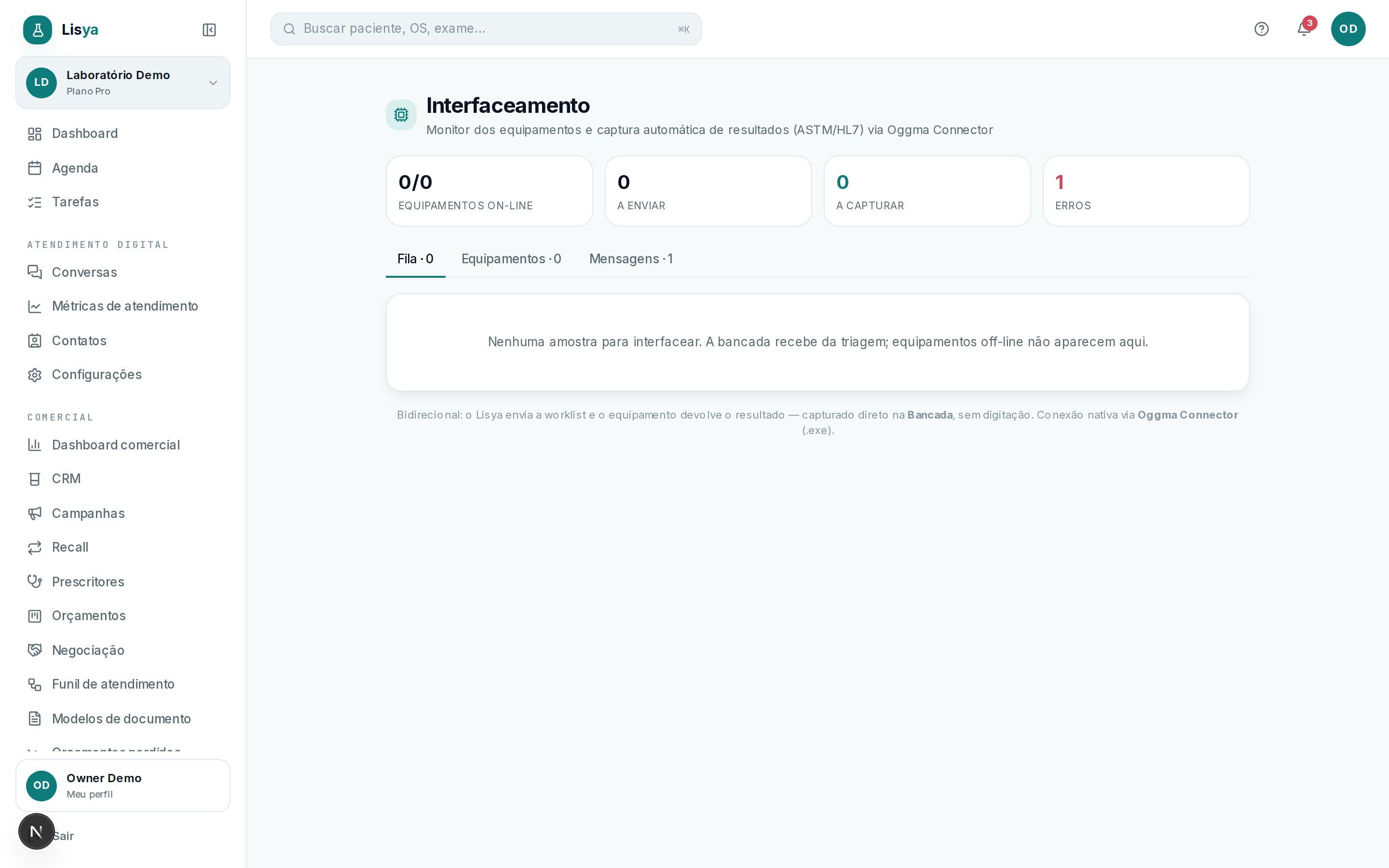Go to CRM
The height and width of the screenshot is (868, 1389).
(x=123, y=479)
